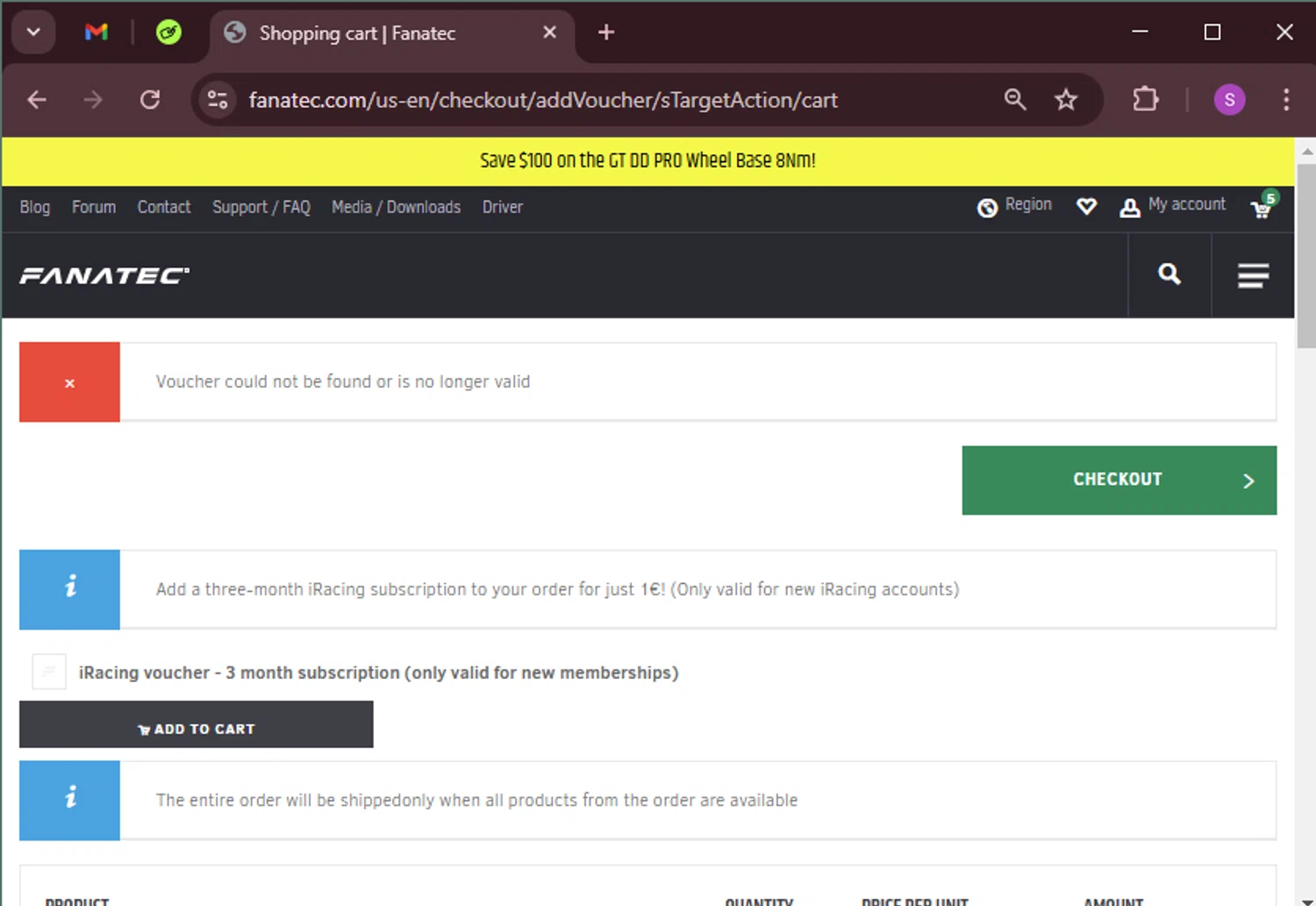Open iRacing voucher 3 month subscription link
Viewport: 1316px width, 906px height.
[x=378, y=673]
